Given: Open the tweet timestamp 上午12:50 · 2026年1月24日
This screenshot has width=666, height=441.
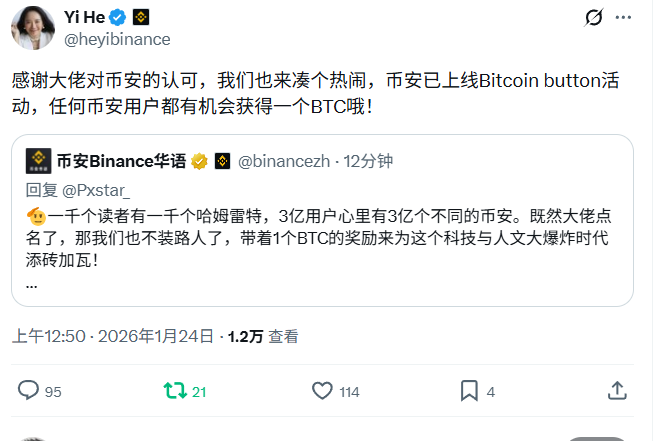Looking at the screenshot, I should [113, 336].
